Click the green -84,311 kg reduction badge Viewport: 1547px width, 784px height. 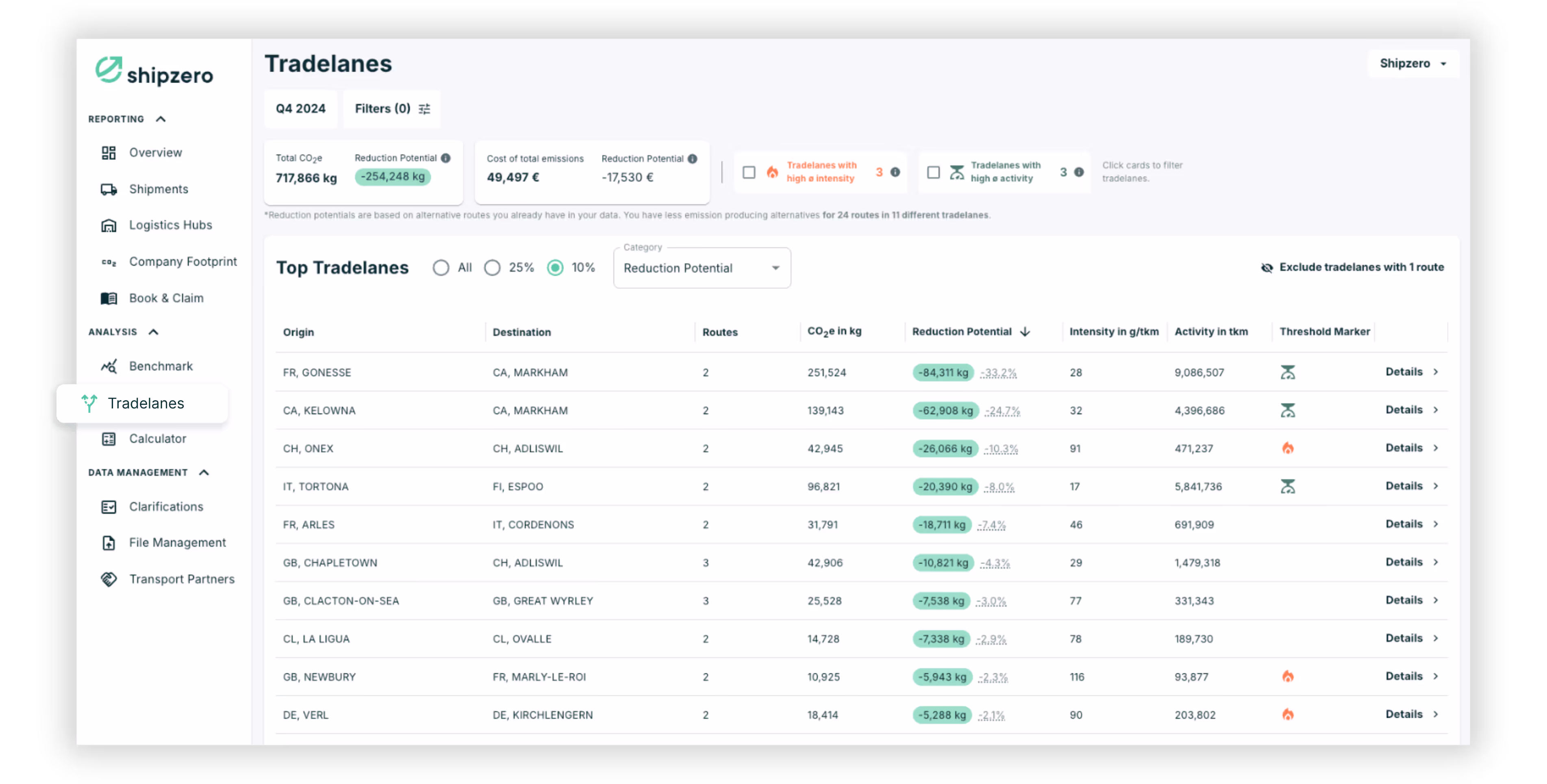coord(943,373)
